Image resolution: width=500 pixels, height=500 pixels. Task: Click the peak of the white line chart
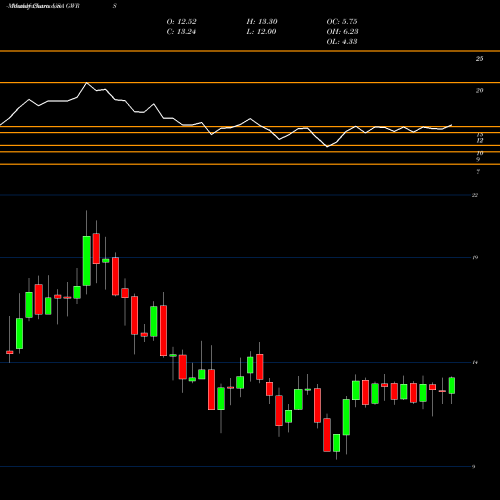[x=87, y=83]
